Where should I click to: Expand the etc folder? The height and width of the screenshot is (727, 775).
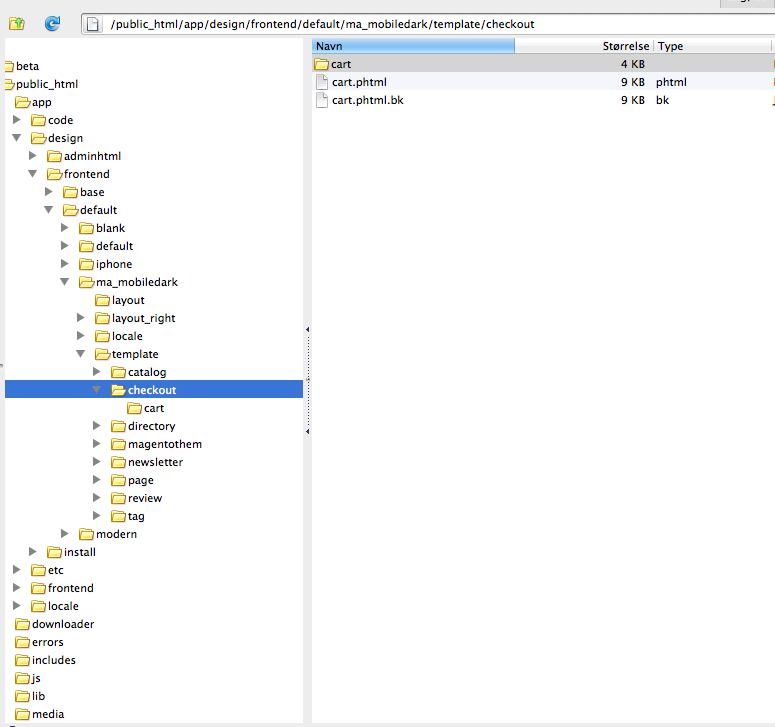(16, 570)
